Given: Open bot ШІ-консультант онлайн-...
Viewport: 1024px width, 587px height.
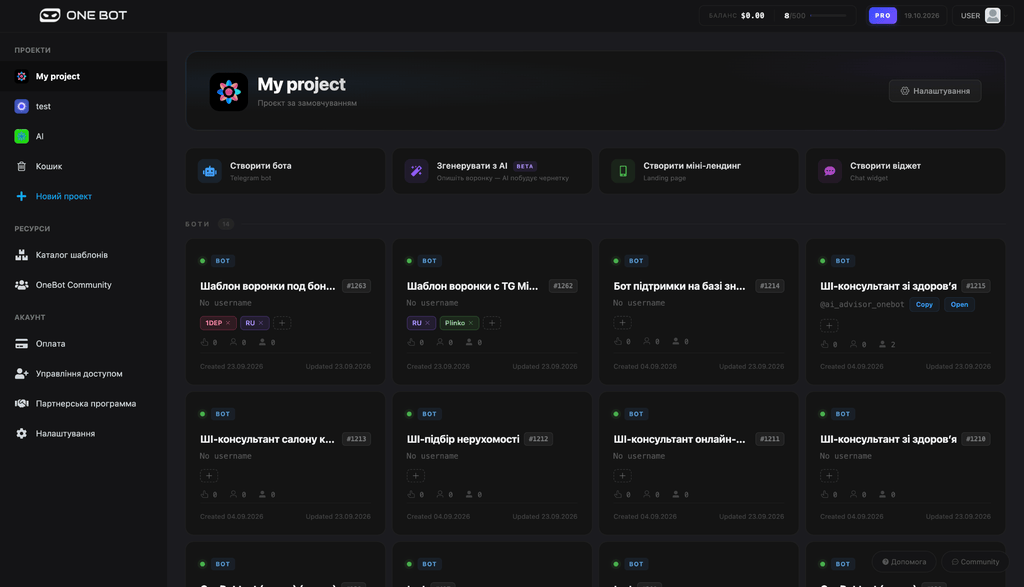Looking at the screenshot, I should coord(679,439).
